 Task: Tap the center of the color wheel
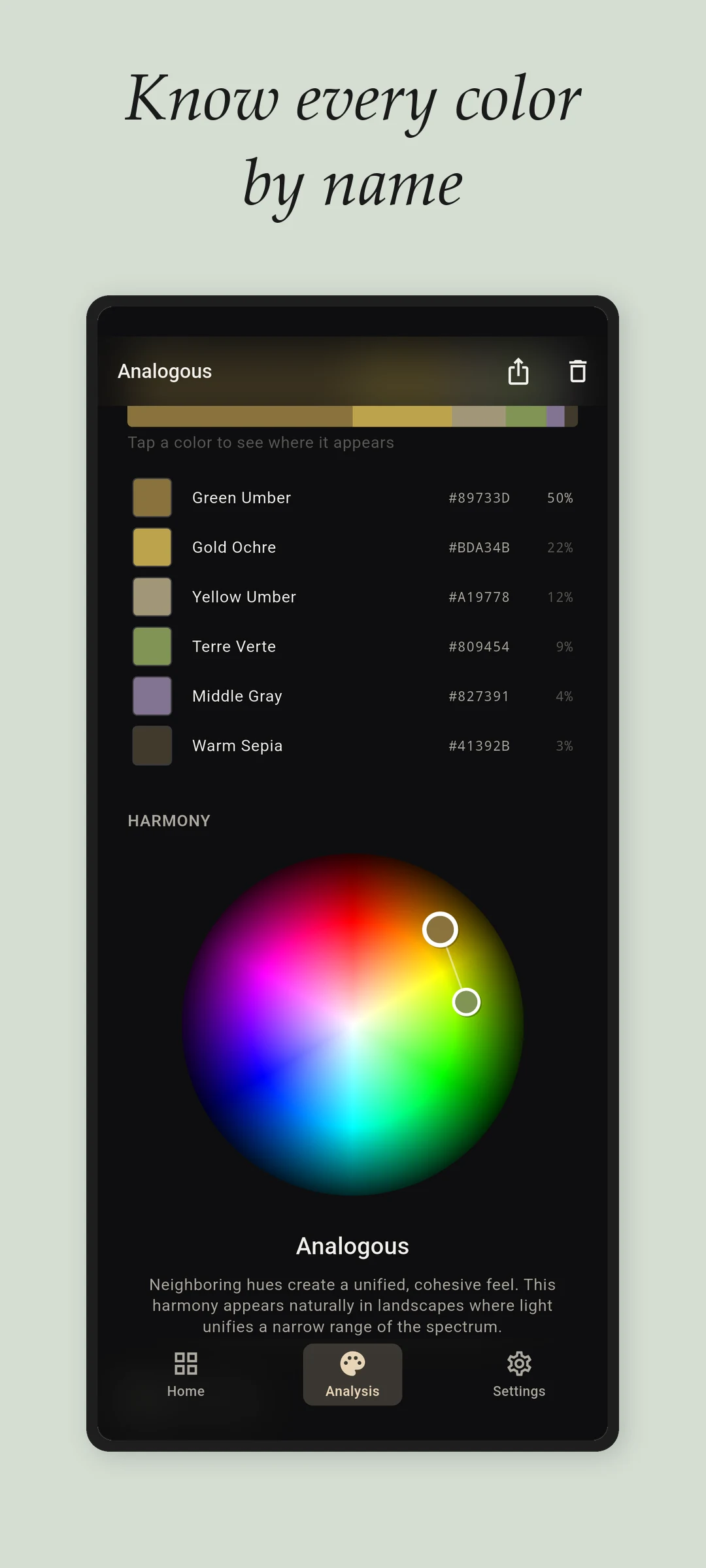point(352,1024)
